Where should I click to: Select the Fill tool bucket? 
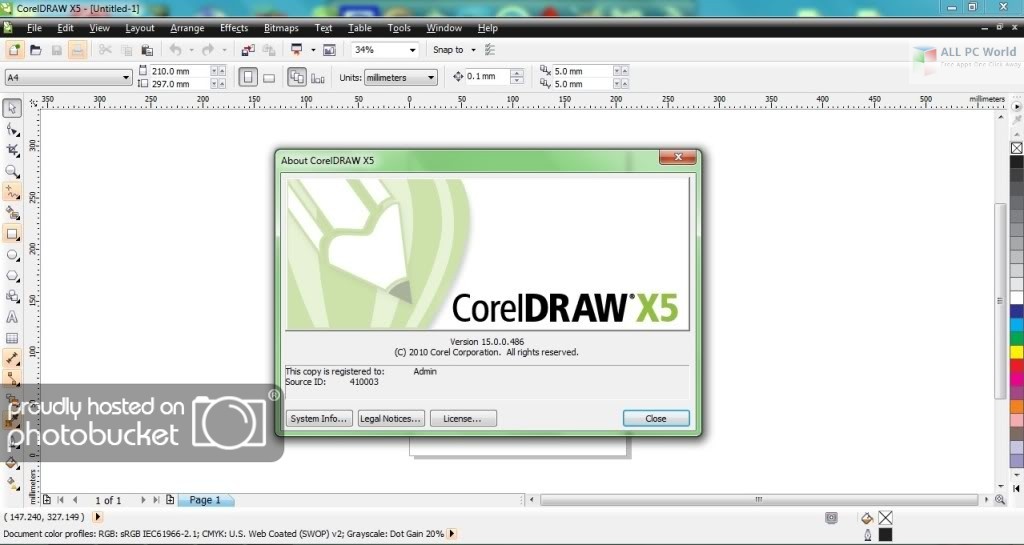click(12, 463)
